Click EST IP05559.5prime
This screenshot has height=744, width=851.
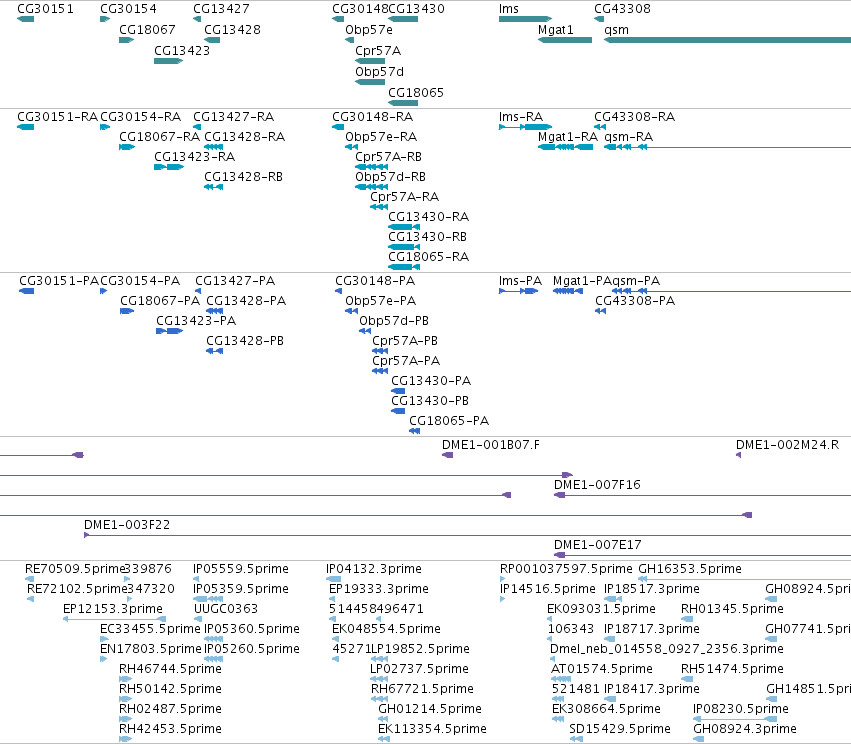pos(196,579)
